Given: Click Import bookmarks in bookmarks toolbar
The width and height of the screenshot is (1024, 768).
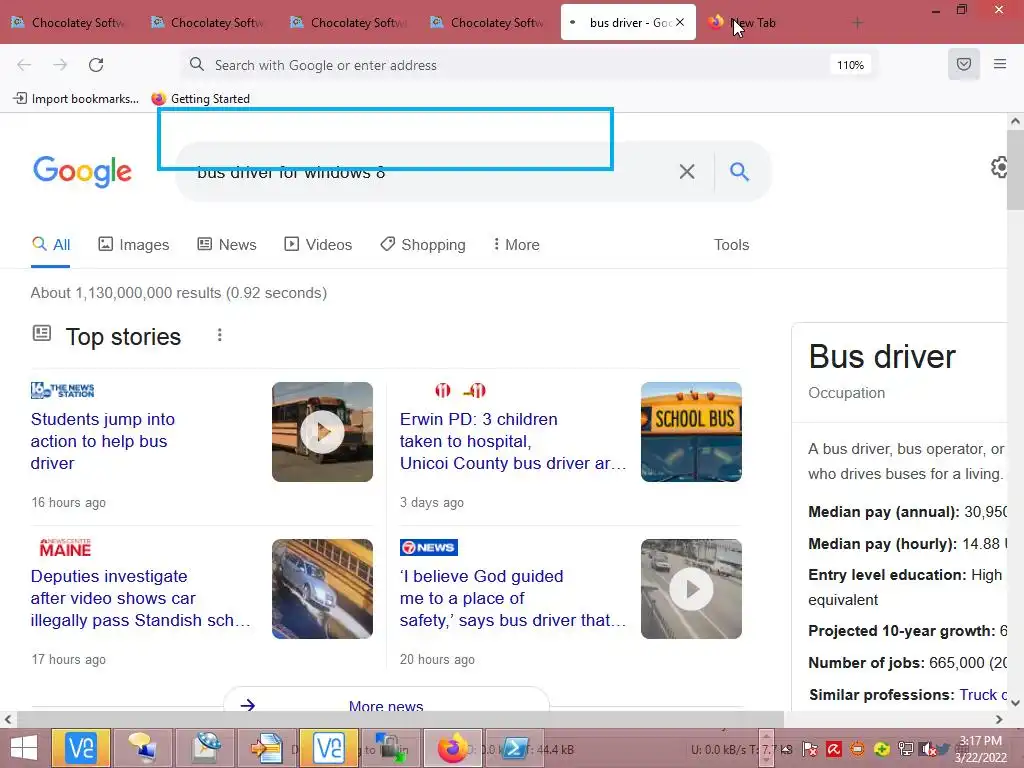Looking at the screenshot, I should click(x=76, y=99).
